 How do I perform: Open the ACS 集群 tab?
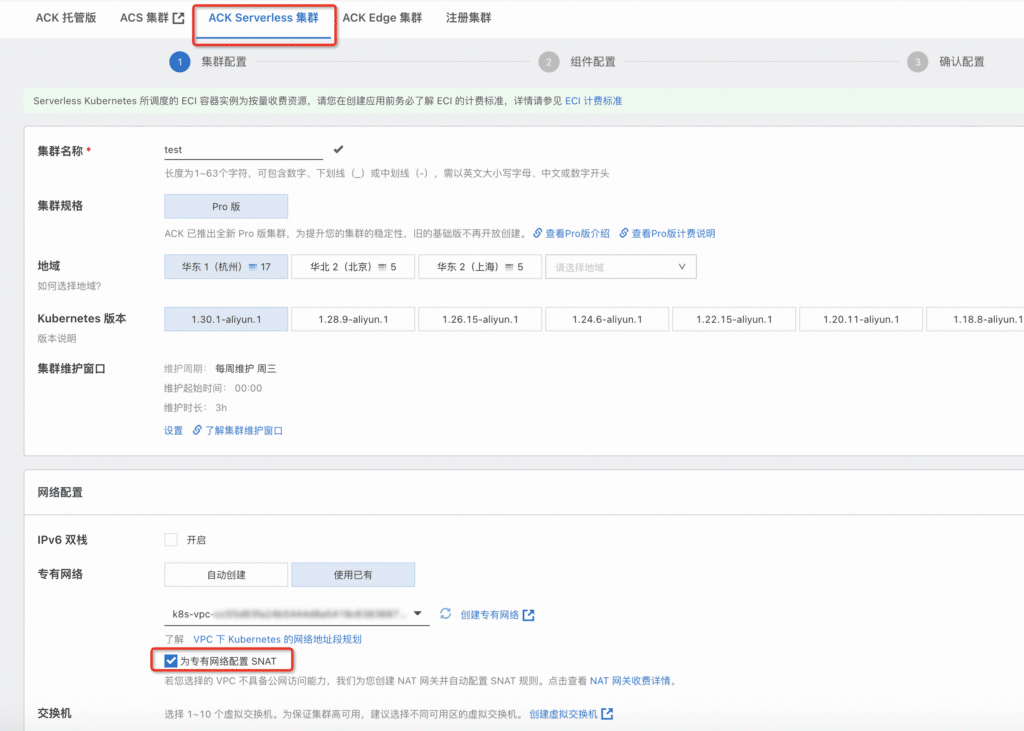[144, 18]
